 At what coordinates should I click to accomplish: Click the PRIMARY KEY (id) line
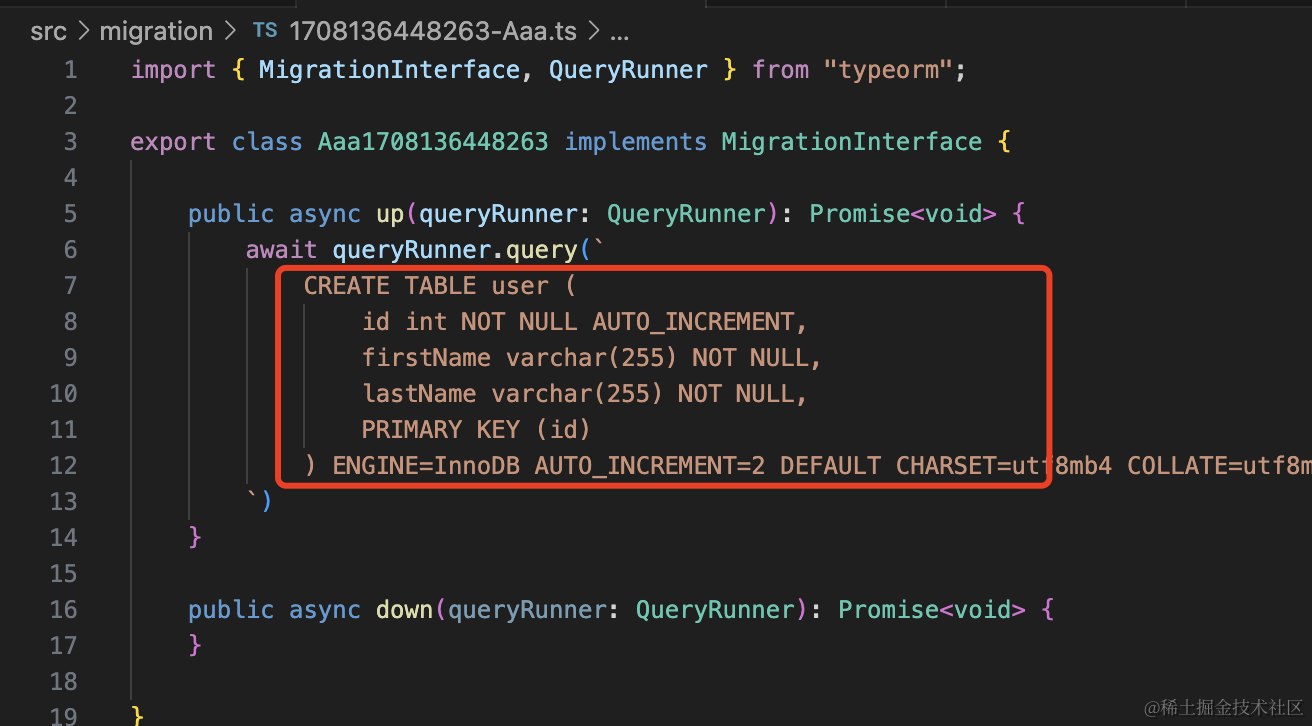click(475, 430)
